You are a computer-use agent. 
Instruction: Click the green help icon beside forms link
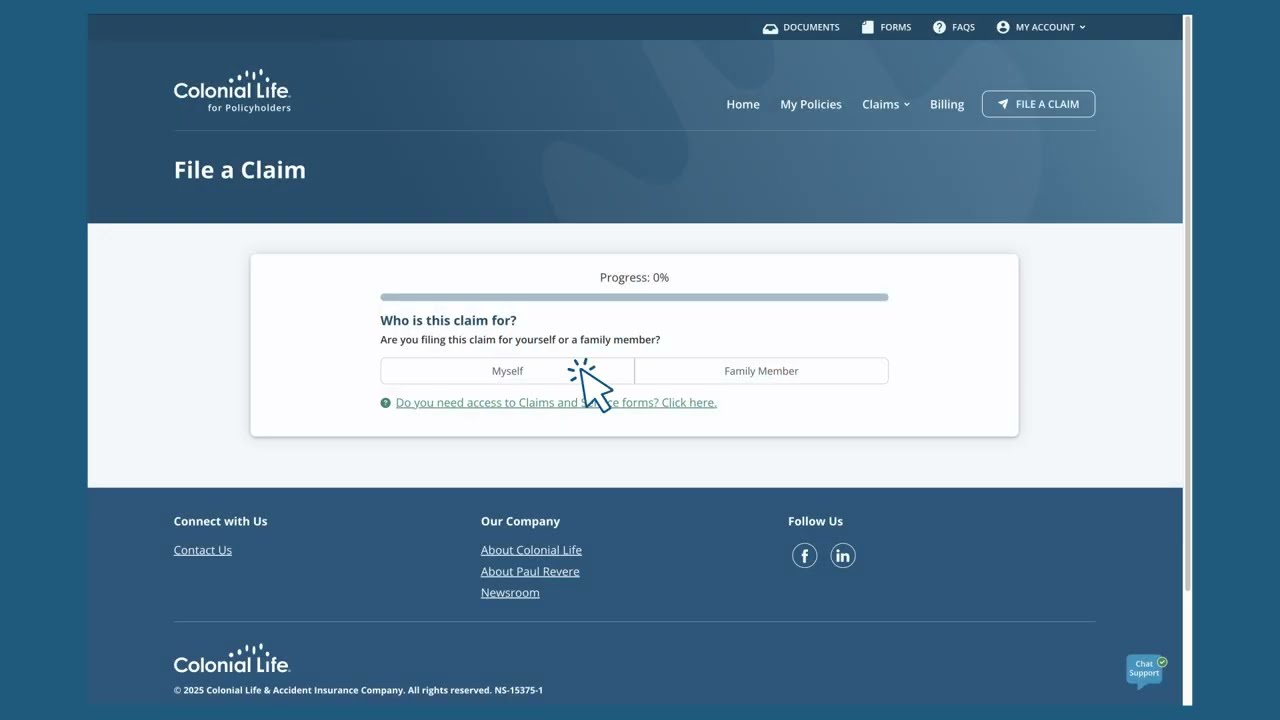coord(385,403)
